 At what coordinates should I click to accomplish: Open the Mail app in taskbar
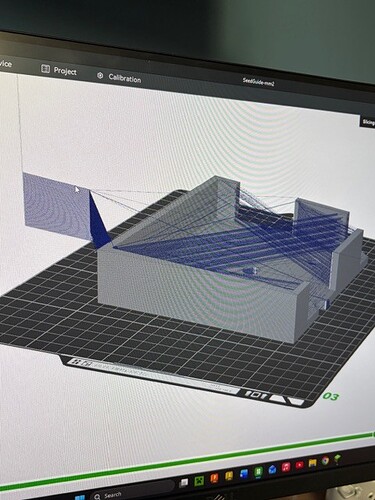point(272,469)
